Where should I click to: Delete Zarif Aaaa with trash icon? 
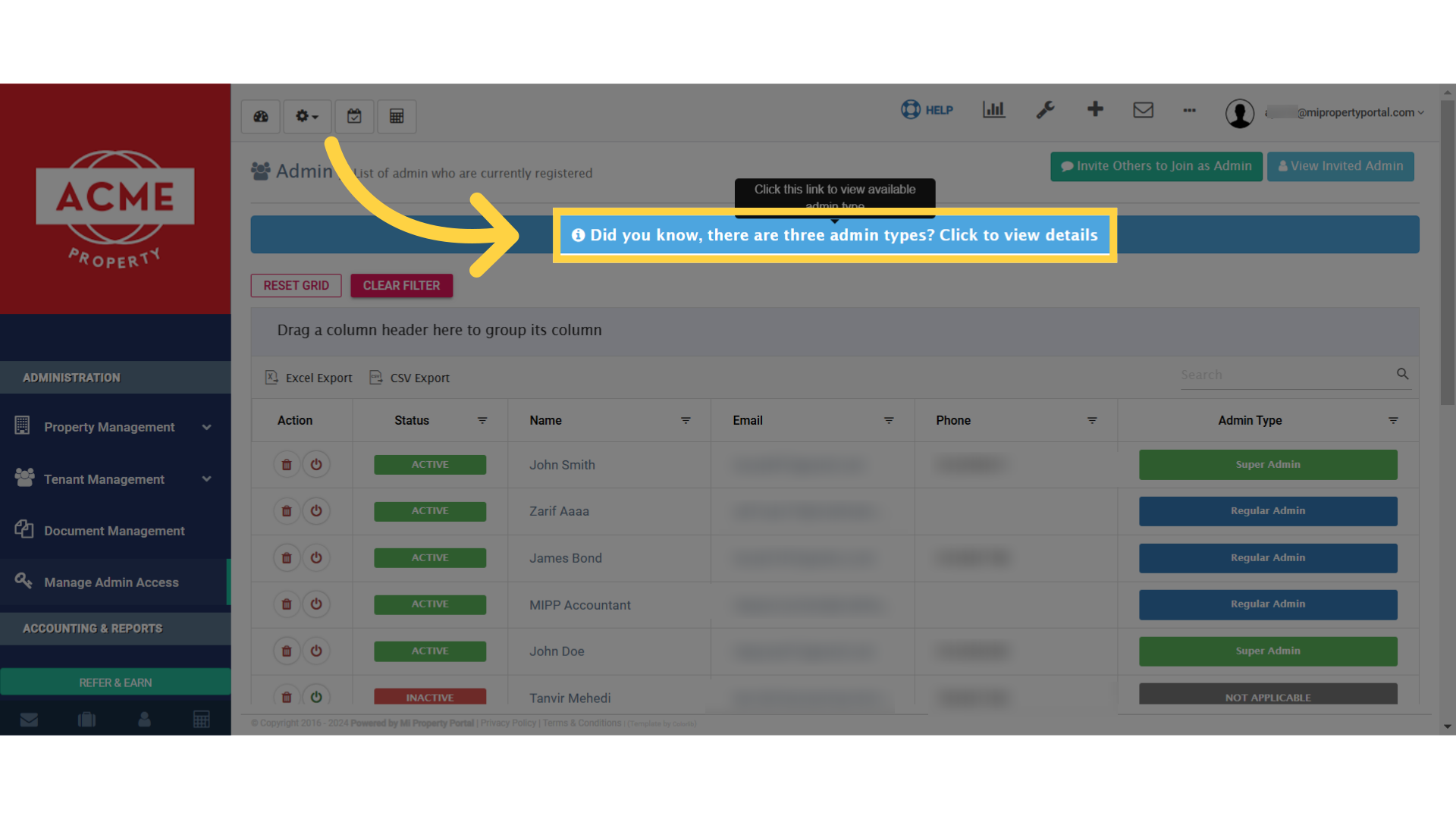pos(287,511)
